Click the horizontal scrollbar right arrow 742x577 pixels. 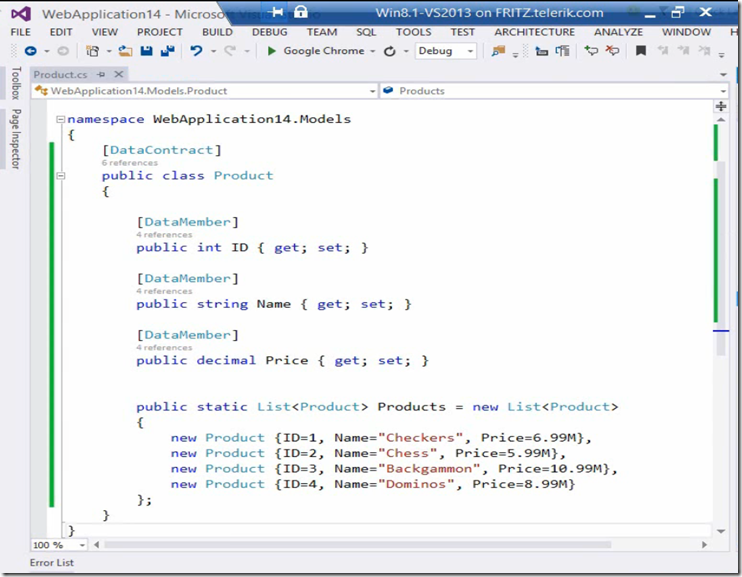click(704, 545)
